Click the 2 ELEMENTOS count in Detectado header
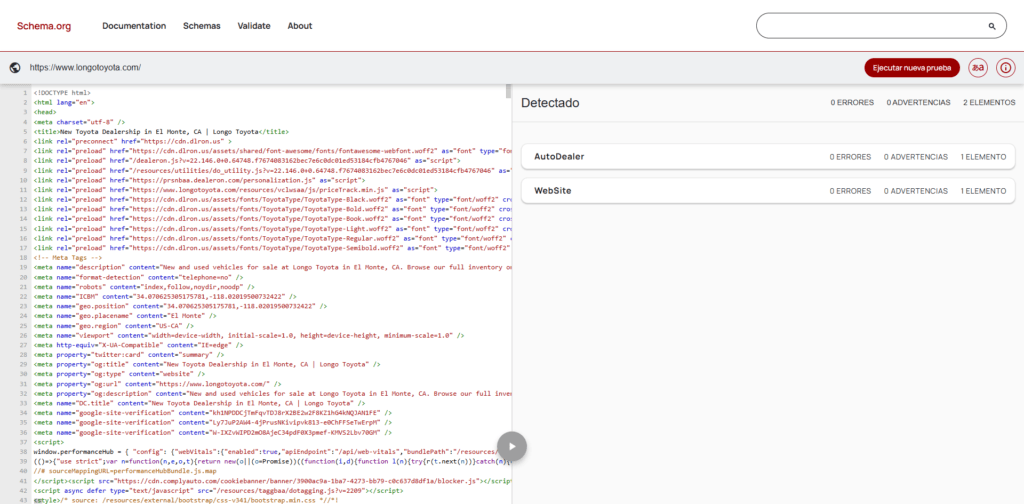The width and height of the screenshot is (1024, 504). (988, 103)
